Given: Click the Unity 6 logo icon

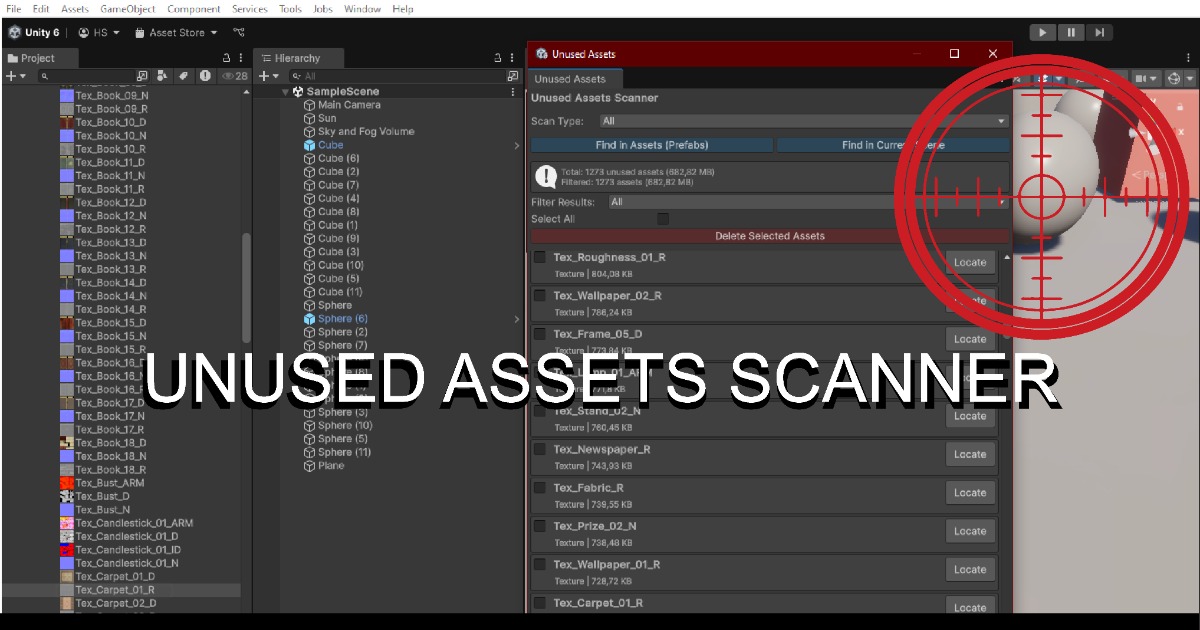Looking at the screenshot, I should pyautogui.click(x=15, y=33).
